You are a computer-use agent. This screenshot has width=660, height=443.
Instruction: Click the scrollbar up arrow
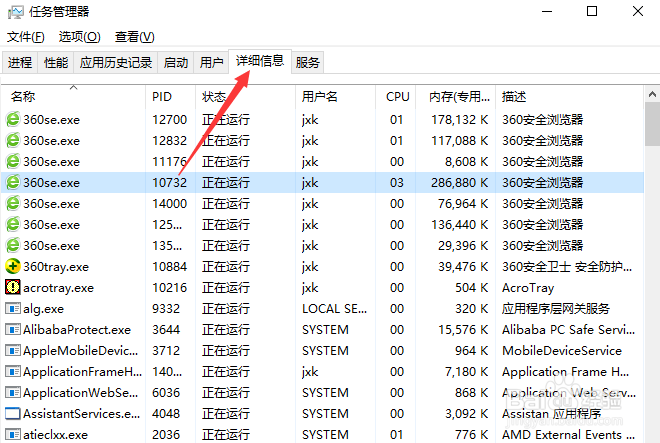pyautogui.click(x=652, y=94)
